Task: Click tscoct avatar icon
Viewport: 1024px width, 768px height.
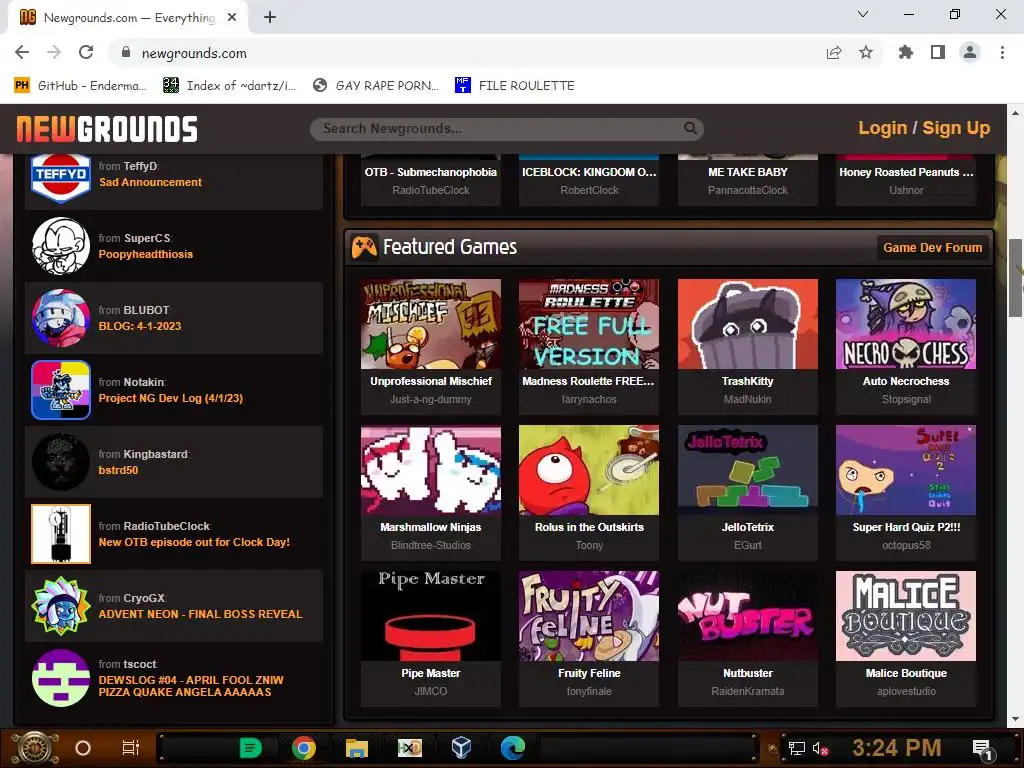Action: (x=61, y=678)
